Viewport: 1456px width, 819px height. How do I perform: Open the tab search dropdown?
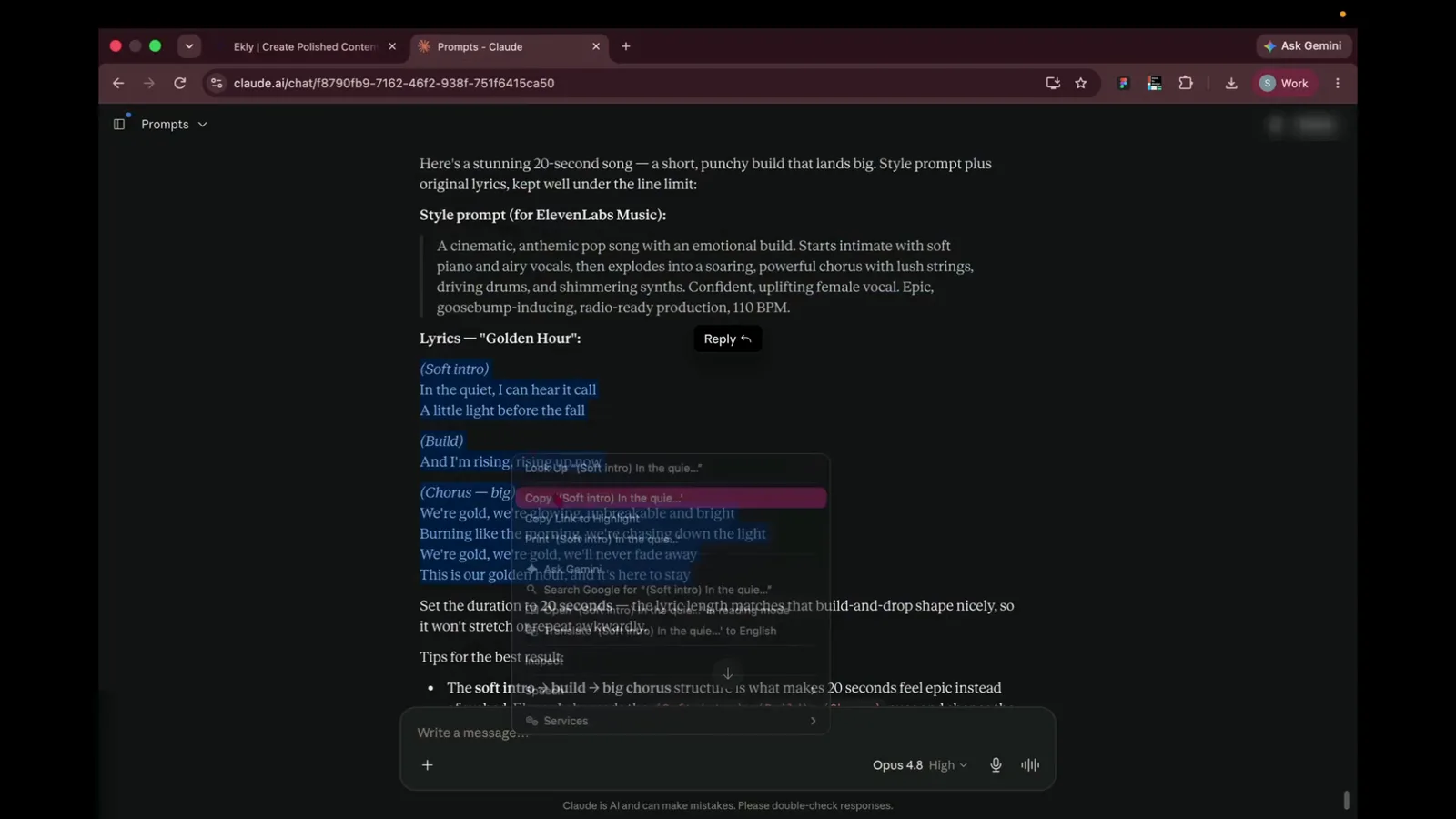pos(189,46)
